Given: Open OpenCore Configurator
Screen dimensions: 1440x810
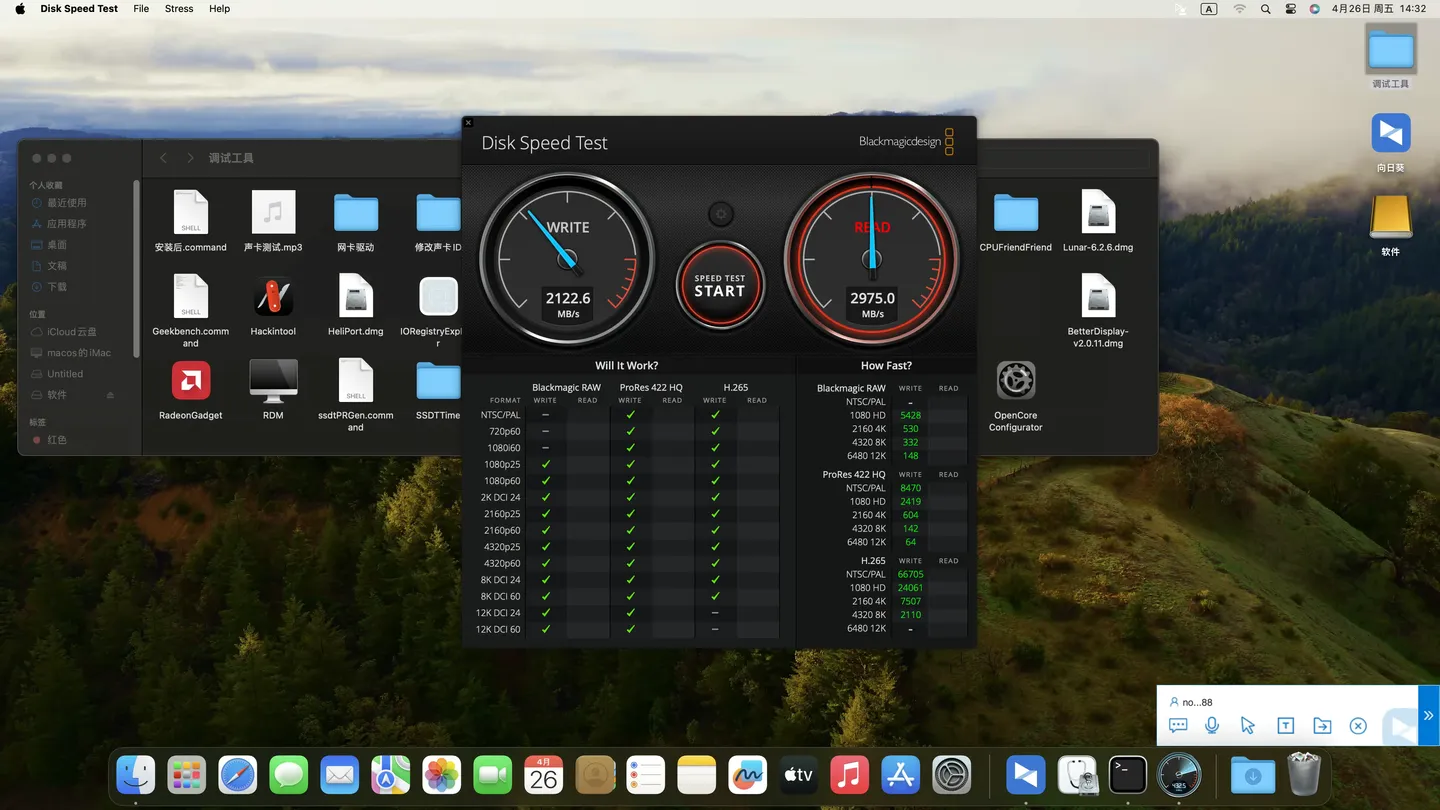Looking at the screenshot, I should [x=1015, y=380].
